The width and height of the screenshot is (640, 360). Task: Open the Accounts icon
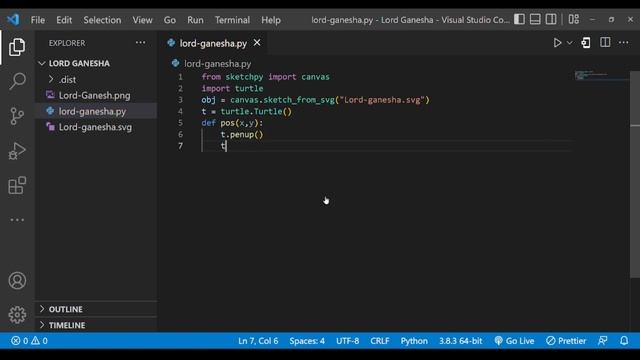(17, 281)
